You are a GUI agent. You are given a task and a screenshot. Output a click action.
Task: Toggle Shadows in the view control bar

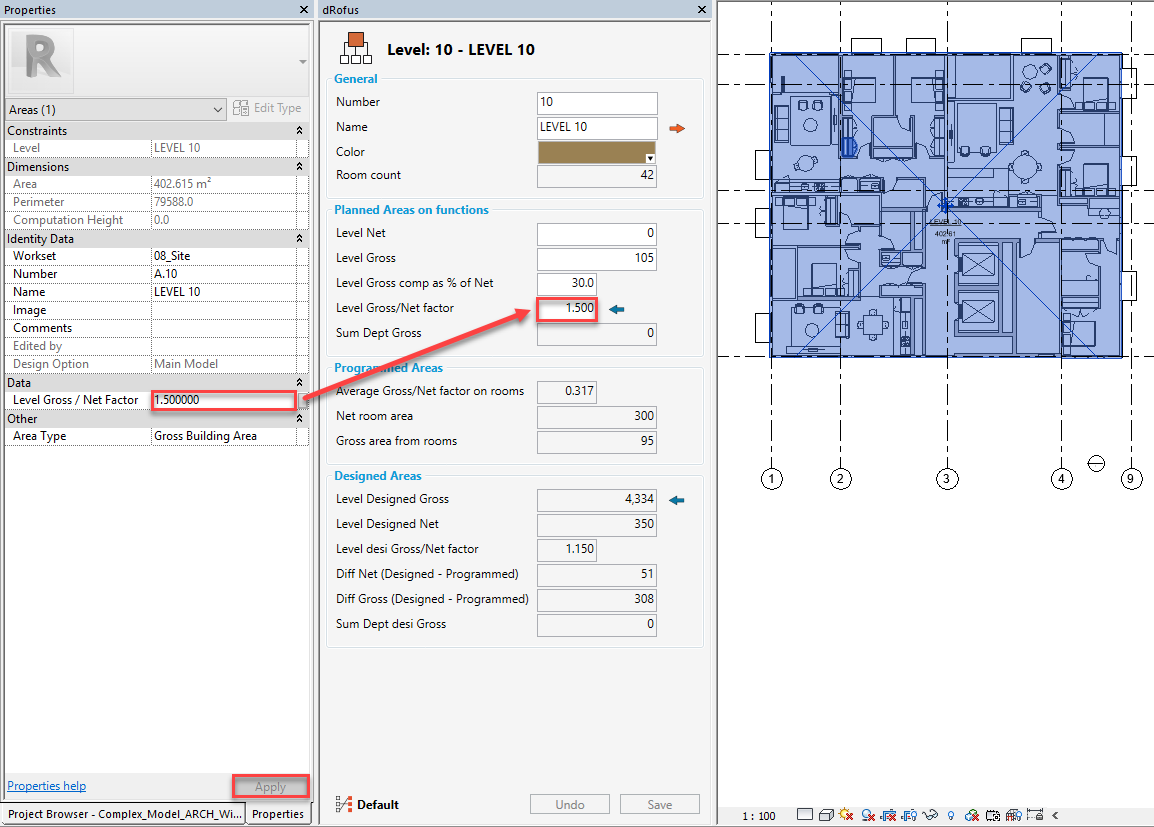(869, 815)
